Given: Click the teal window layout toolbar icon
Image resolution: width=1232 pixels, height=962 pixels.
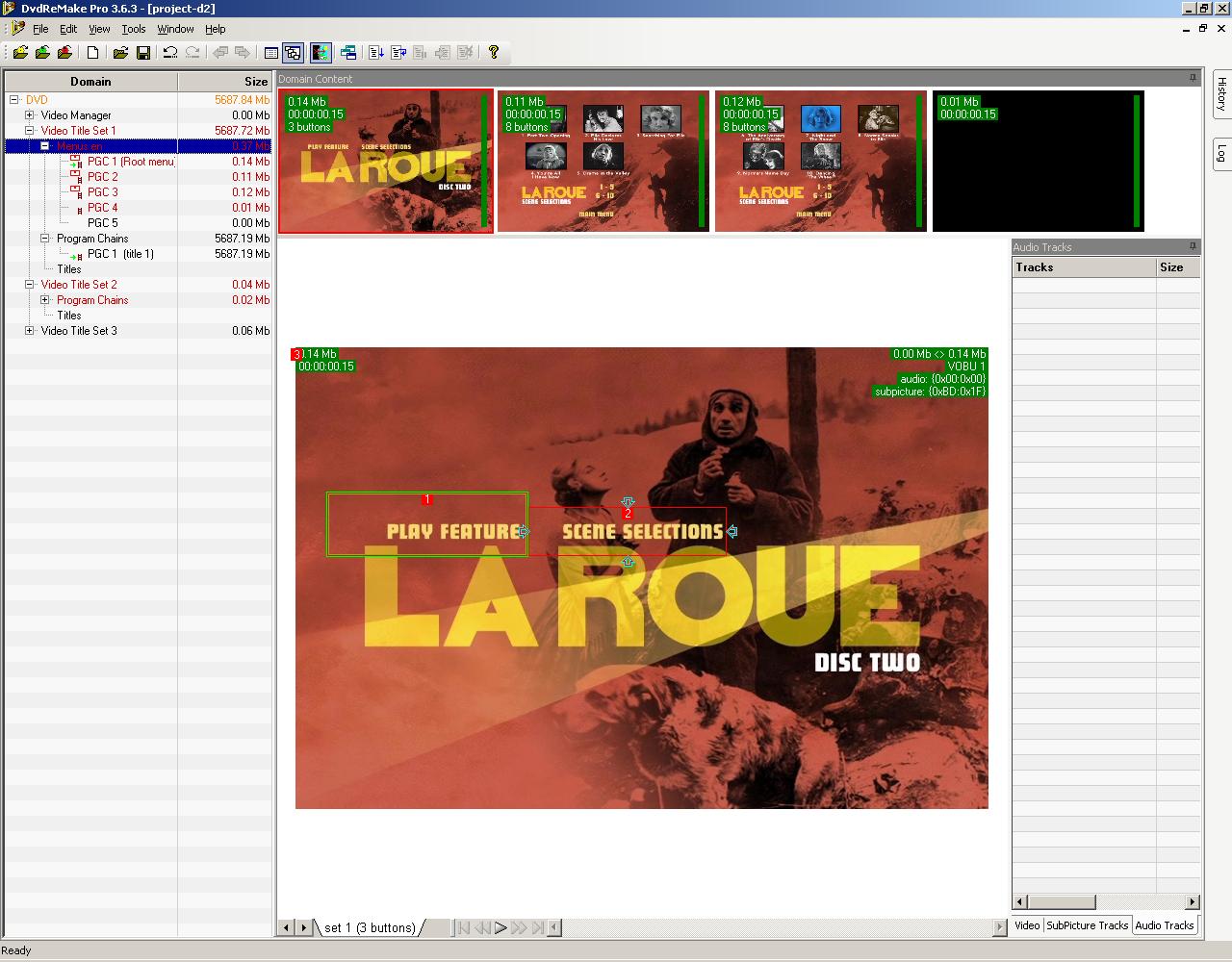Looking at the screenshot, I should point(348,53).
